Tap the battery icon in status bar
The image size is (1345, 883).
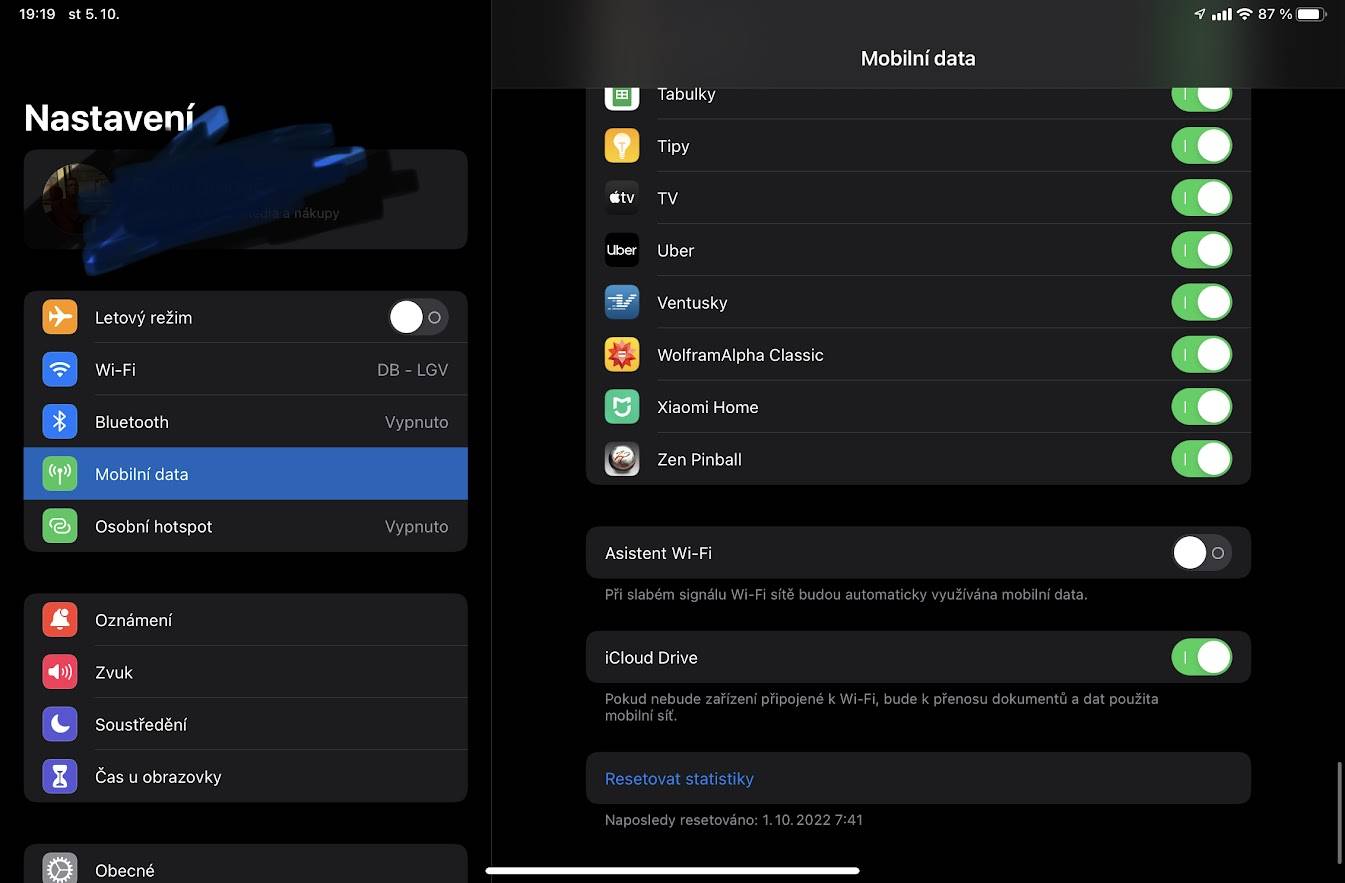tap(1311, 14)
